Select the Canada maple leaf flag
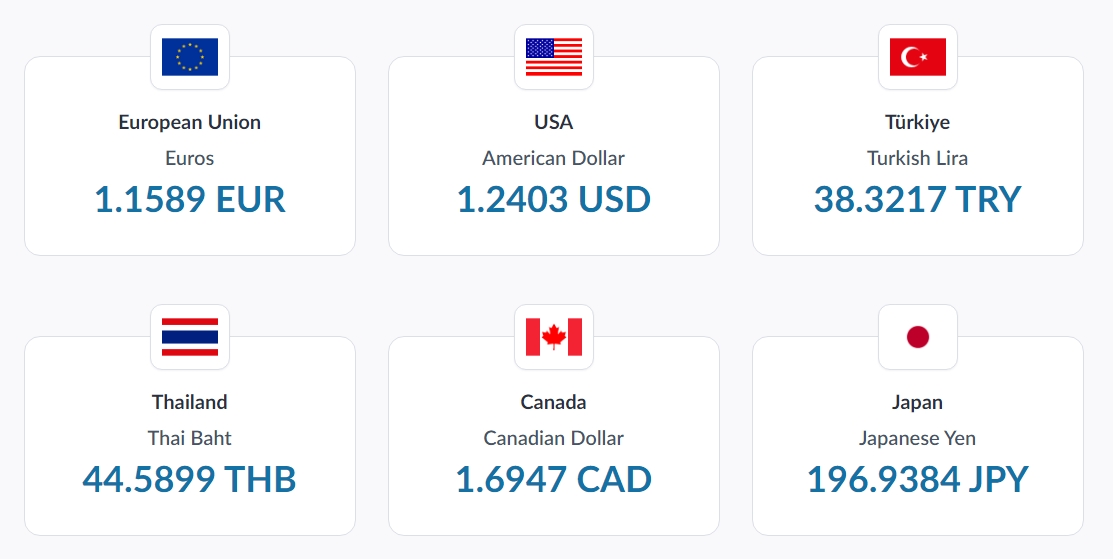The image size is (1113, 559). [x=554, y=337]
